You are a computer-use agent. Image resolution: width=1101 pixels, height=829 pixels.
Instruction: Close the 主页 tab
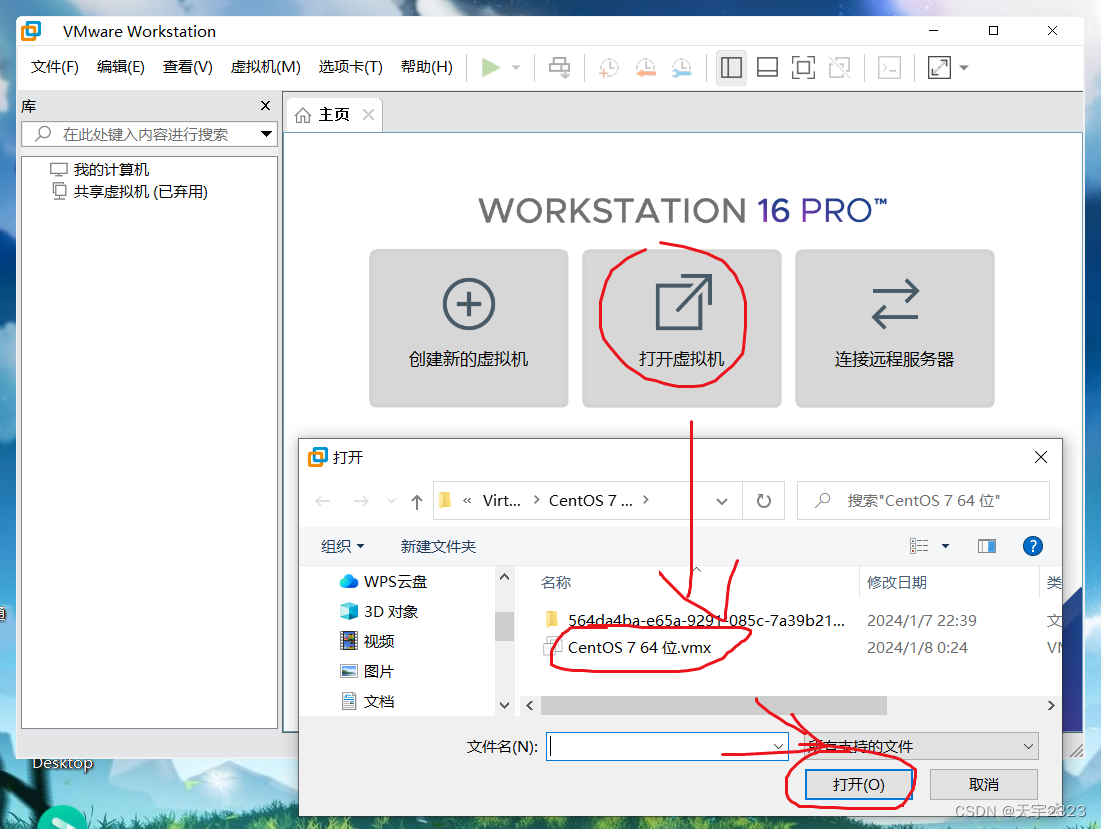click(x=368, y=114)
